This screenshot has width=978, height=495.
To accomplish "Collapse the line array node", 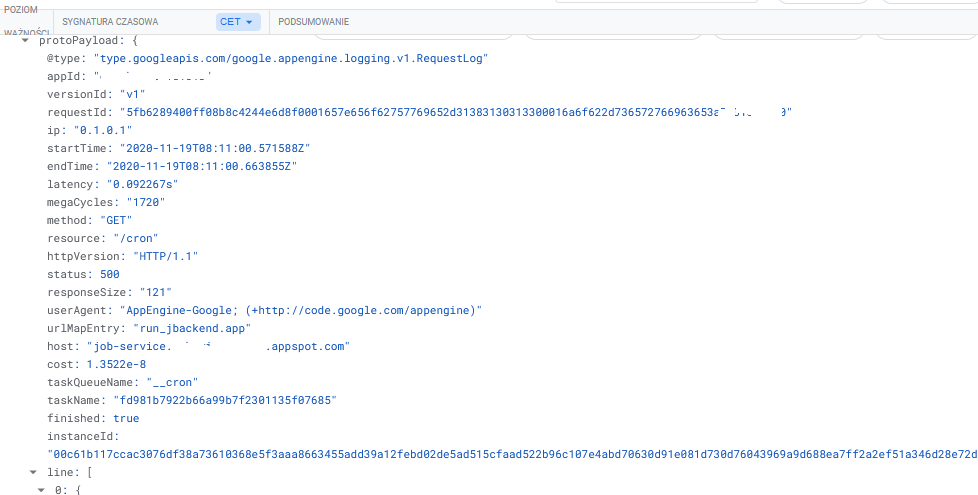I will coord(34,473).
